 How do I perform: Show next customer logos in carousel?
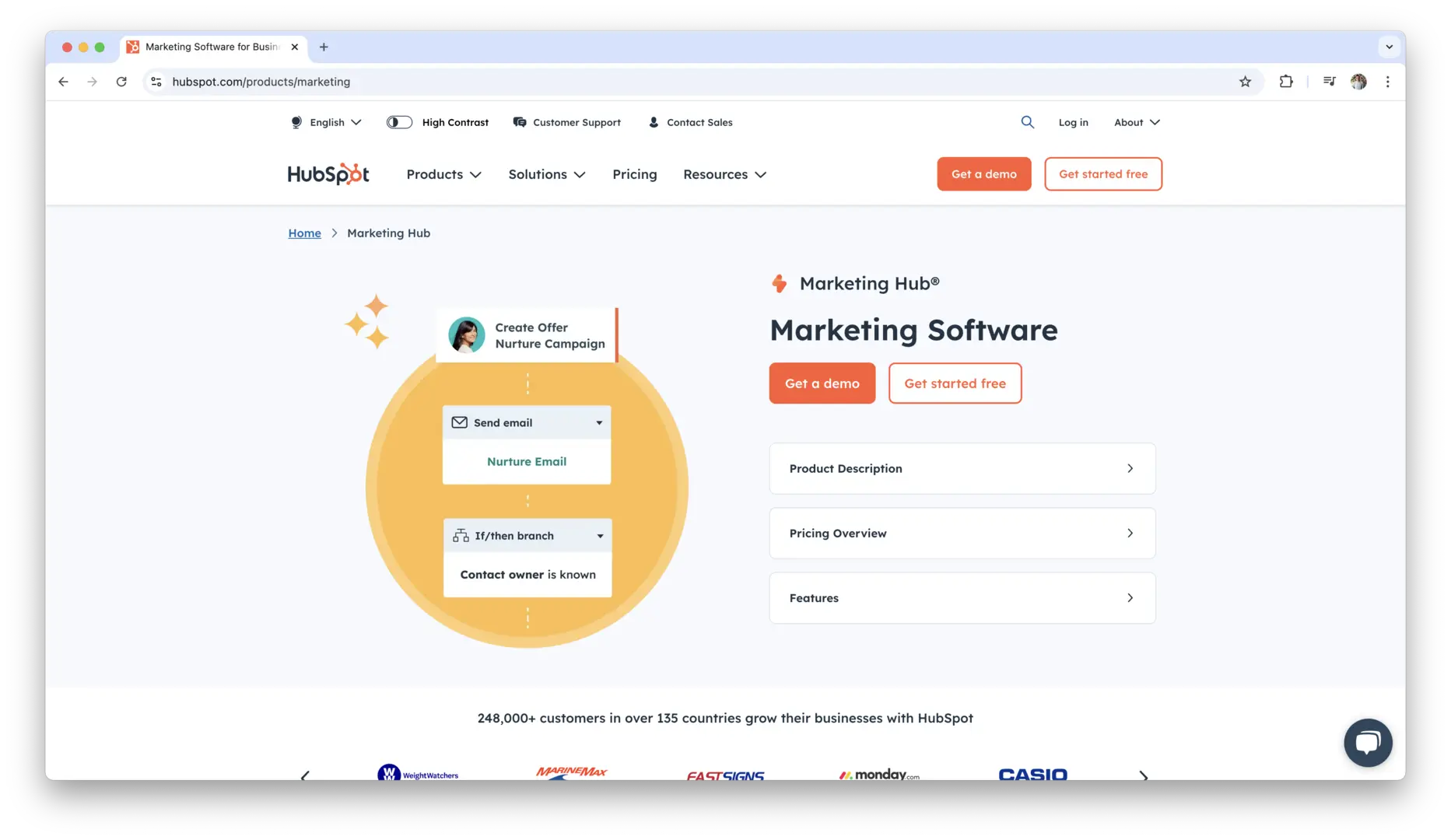tap(1143, 775)
